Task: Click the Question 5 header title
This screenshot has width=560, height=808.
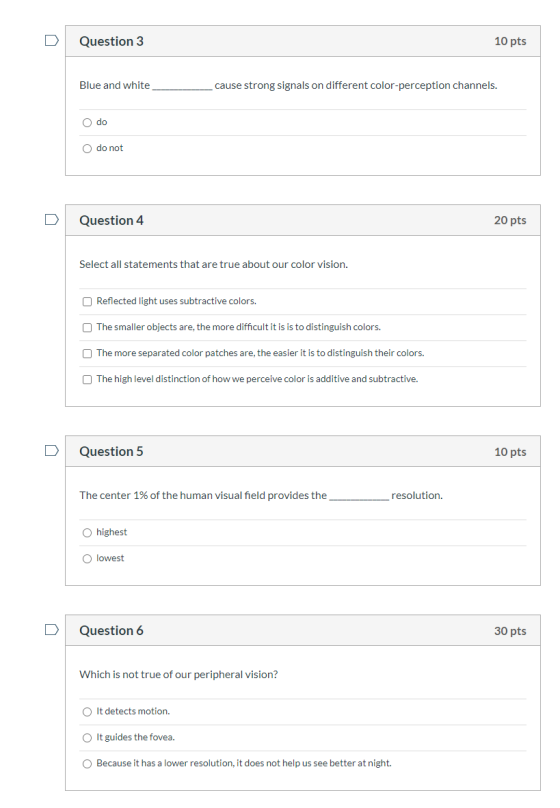Action: [111, 451]
